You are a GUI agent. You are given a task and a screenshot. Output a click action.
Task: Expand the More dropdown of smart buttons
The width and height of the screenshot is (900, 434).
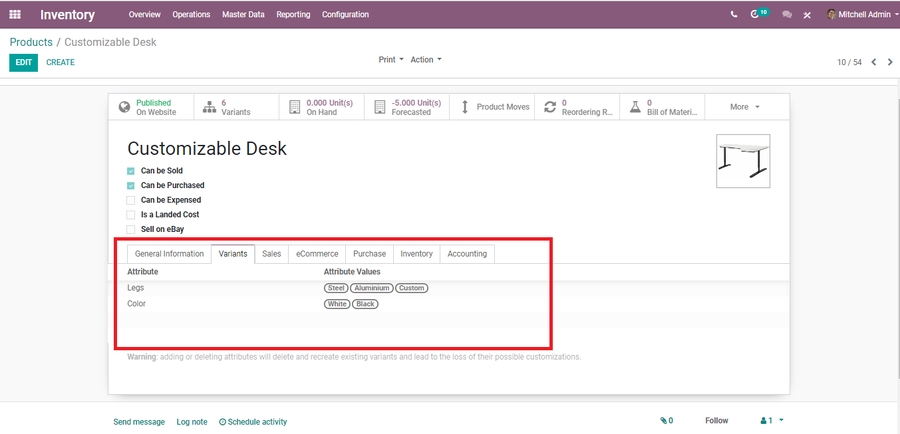745,107
